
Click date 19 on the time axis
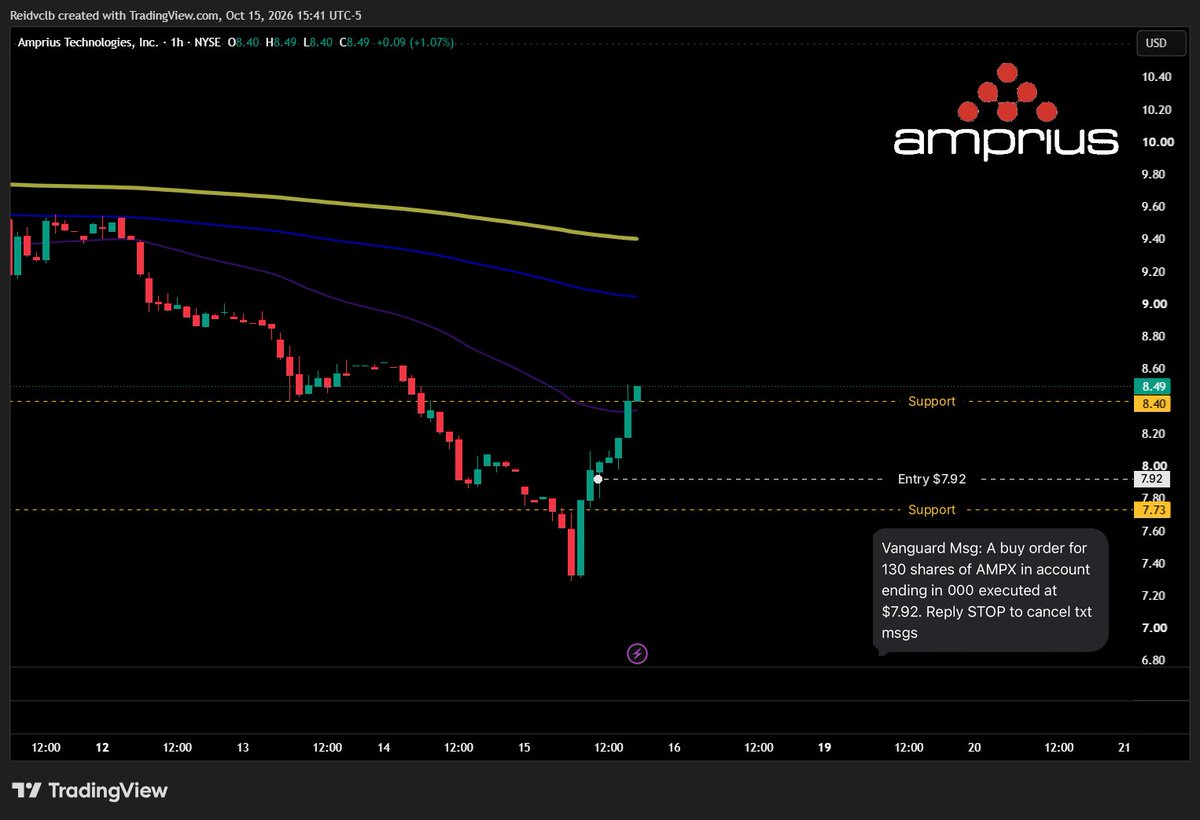tap(825, 747)
